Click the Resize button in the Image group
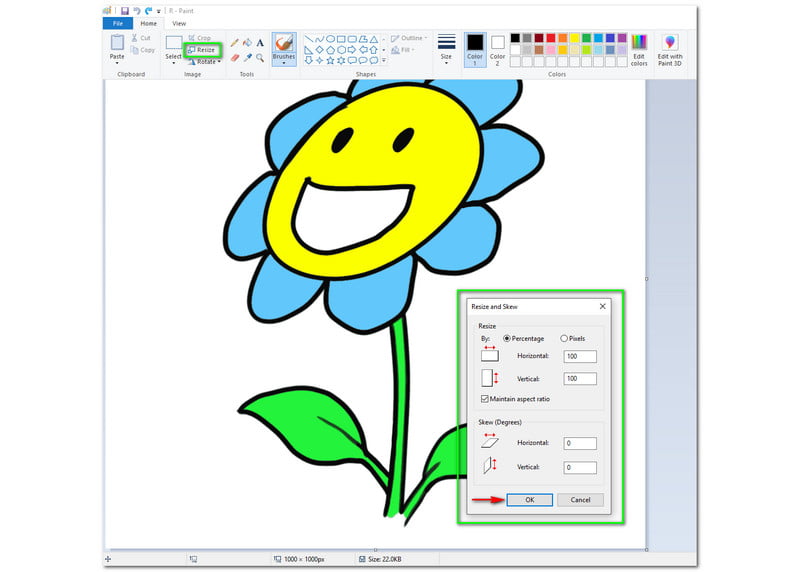This screenshot has height=572, width=800. (x=201, y=49)
